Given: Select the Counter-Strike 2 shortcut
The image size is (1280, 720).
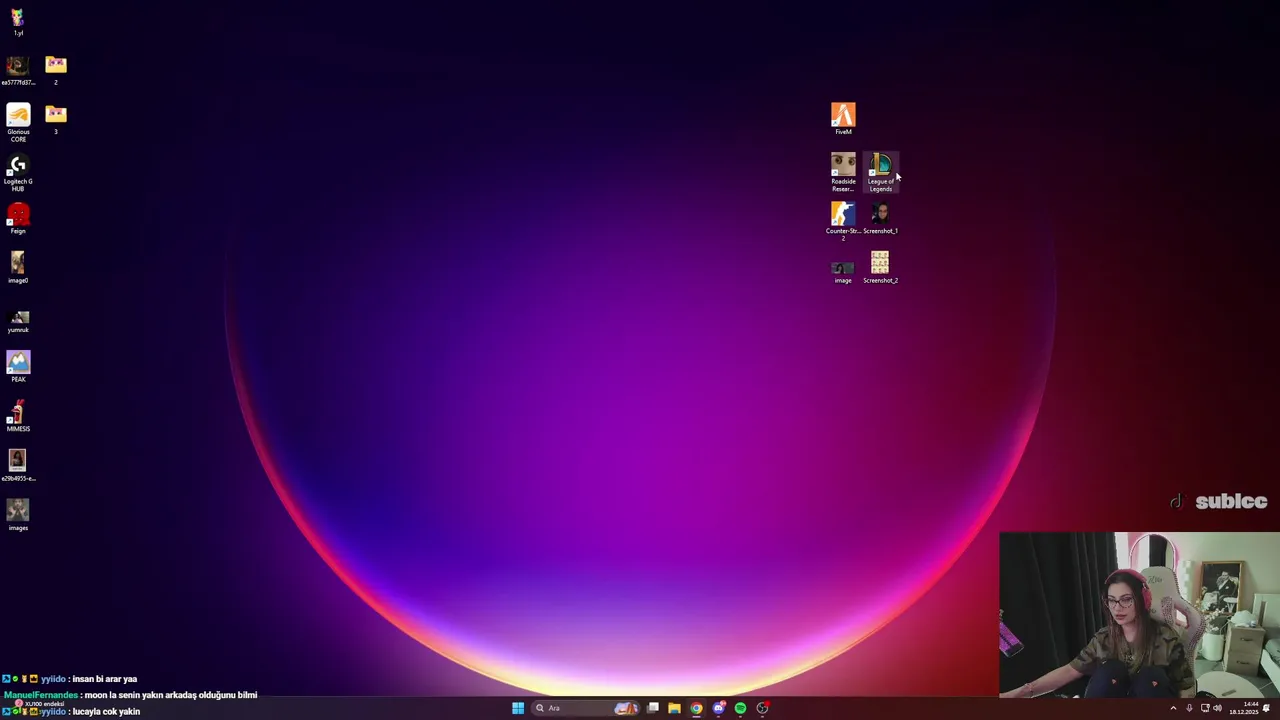Looking at the screenshot, I should point(843,221).
